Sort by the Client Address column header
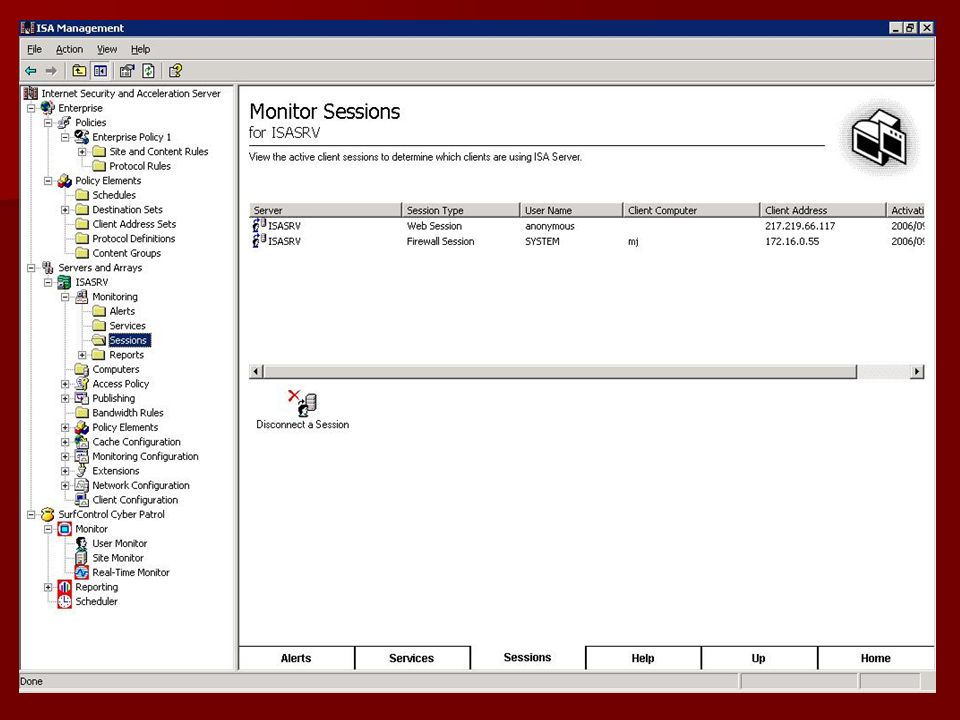 823,210
